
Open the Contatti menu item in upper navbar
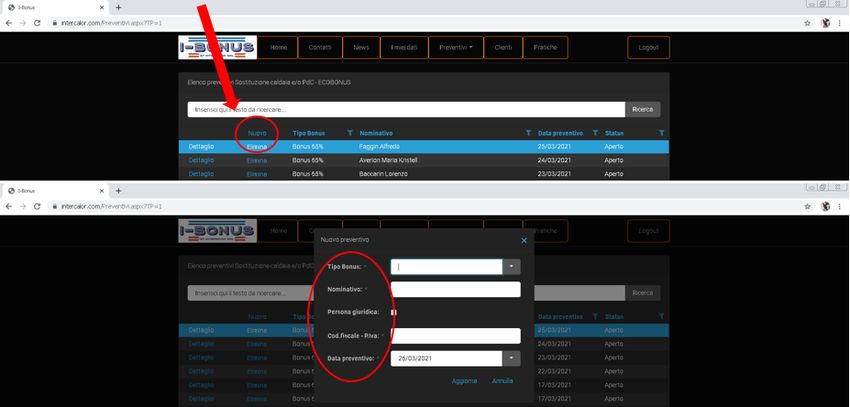(x=320, y=47)
